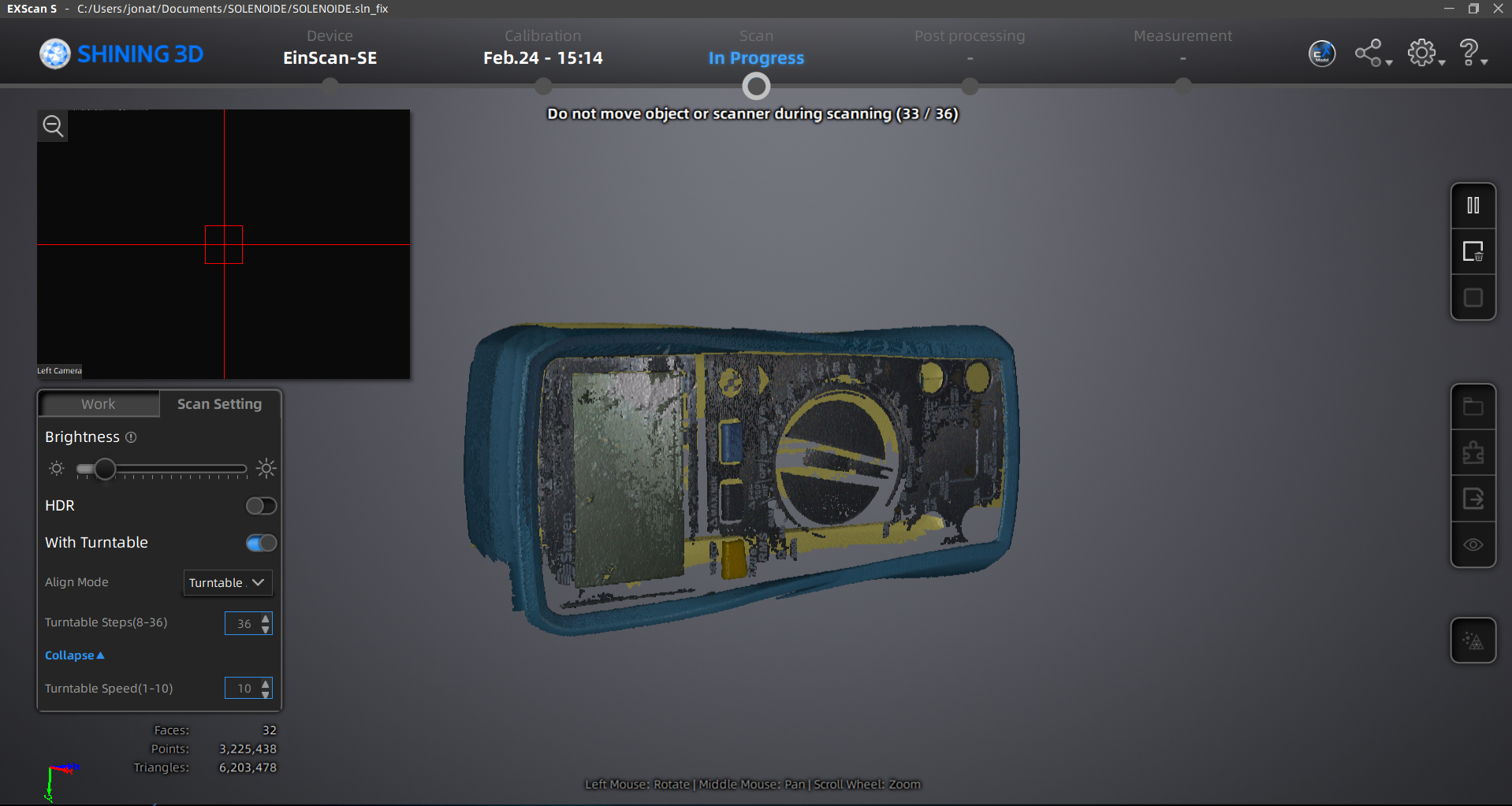This screenshot has height=806, width=1512.
Task: Click the 'Do not move object' scanning message
Action: coord(753,114)
